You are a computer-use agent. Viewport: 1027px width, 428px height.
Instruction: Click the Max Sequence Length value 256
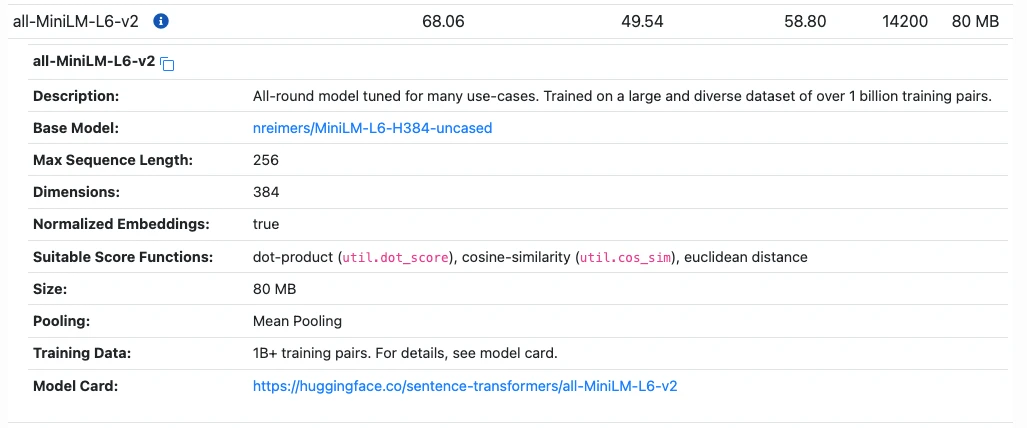click(x=266, y=160)
